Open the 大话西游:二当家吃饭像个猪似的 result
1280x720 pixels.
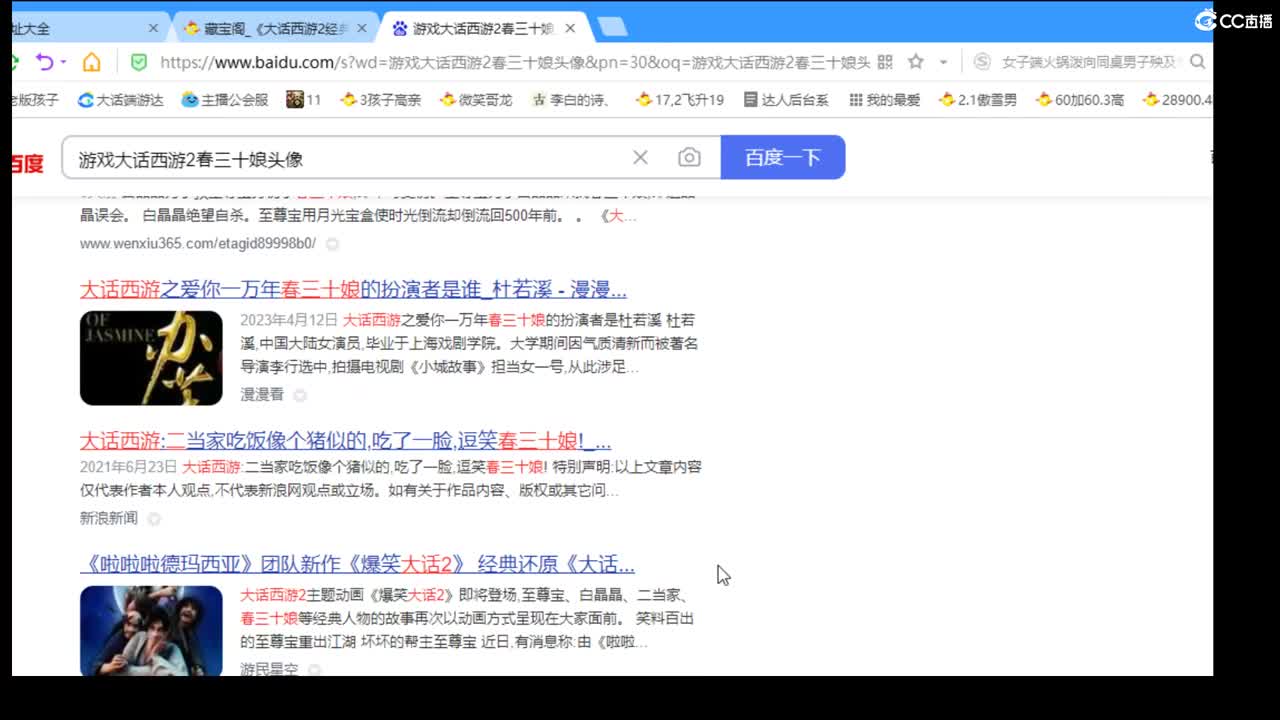pos(345,440)
